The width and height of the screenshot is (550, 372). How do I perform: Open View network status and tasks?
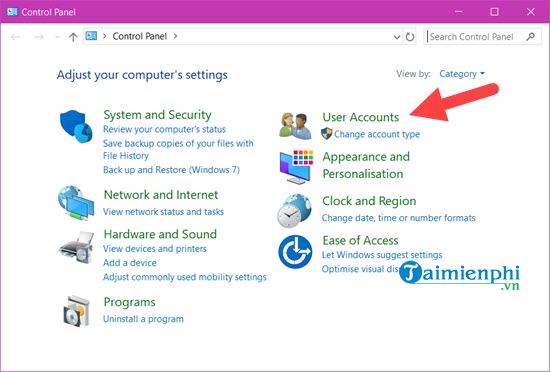click(x=163, y=211)
